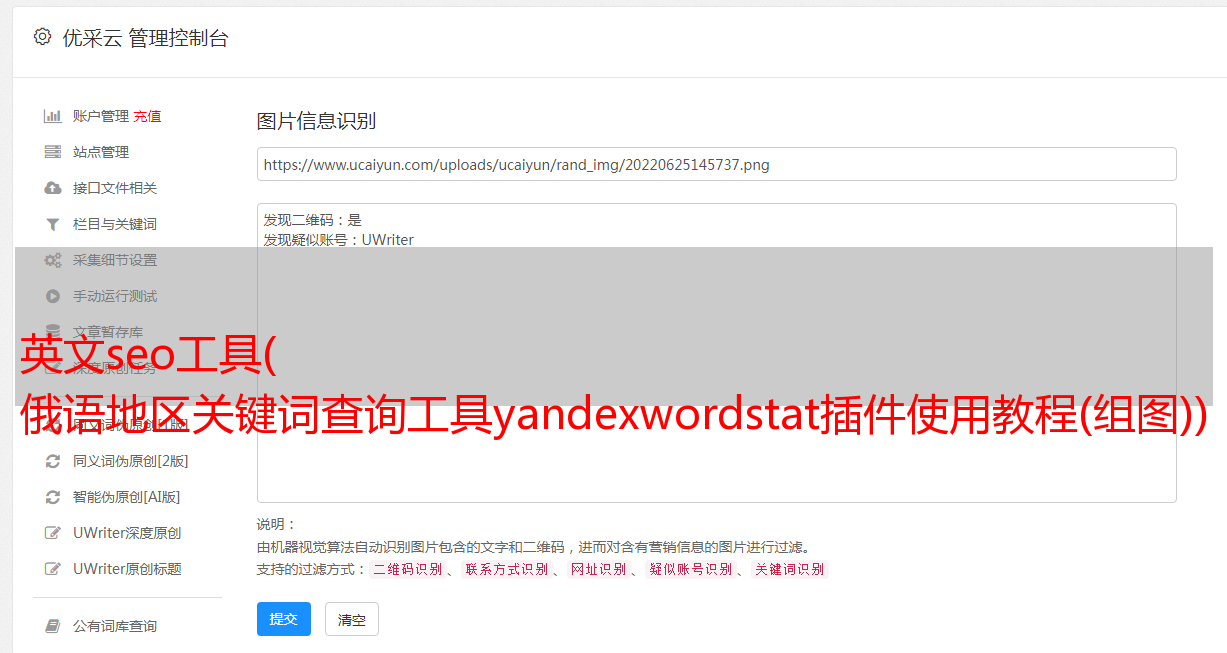Open 采集细节设置 in the sidebar
The width and height of the screenshot is (1227, 653).
(115, 260)
